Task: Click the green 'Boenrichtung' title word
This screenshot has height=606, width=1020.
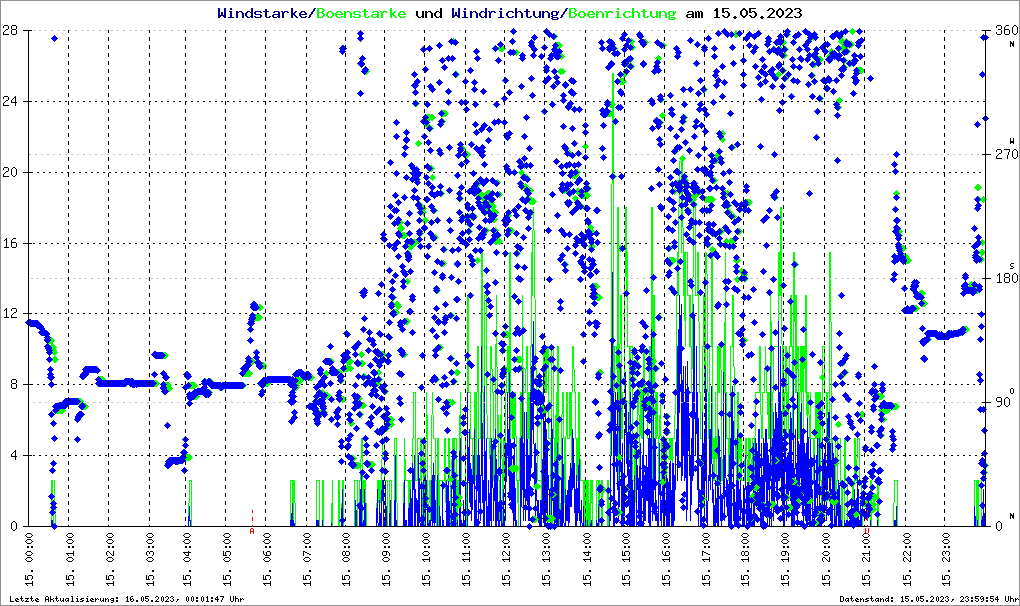Action: (622, 13)
